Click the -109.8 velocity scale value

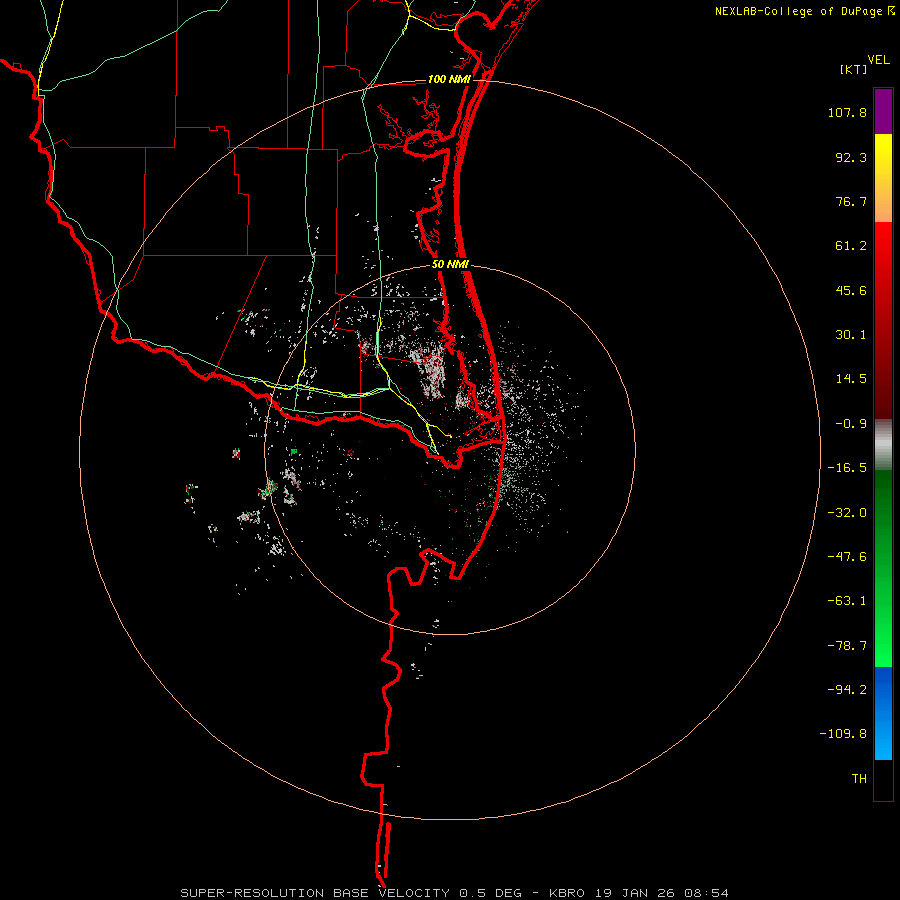pyautogui.click(x=843, y=734)
